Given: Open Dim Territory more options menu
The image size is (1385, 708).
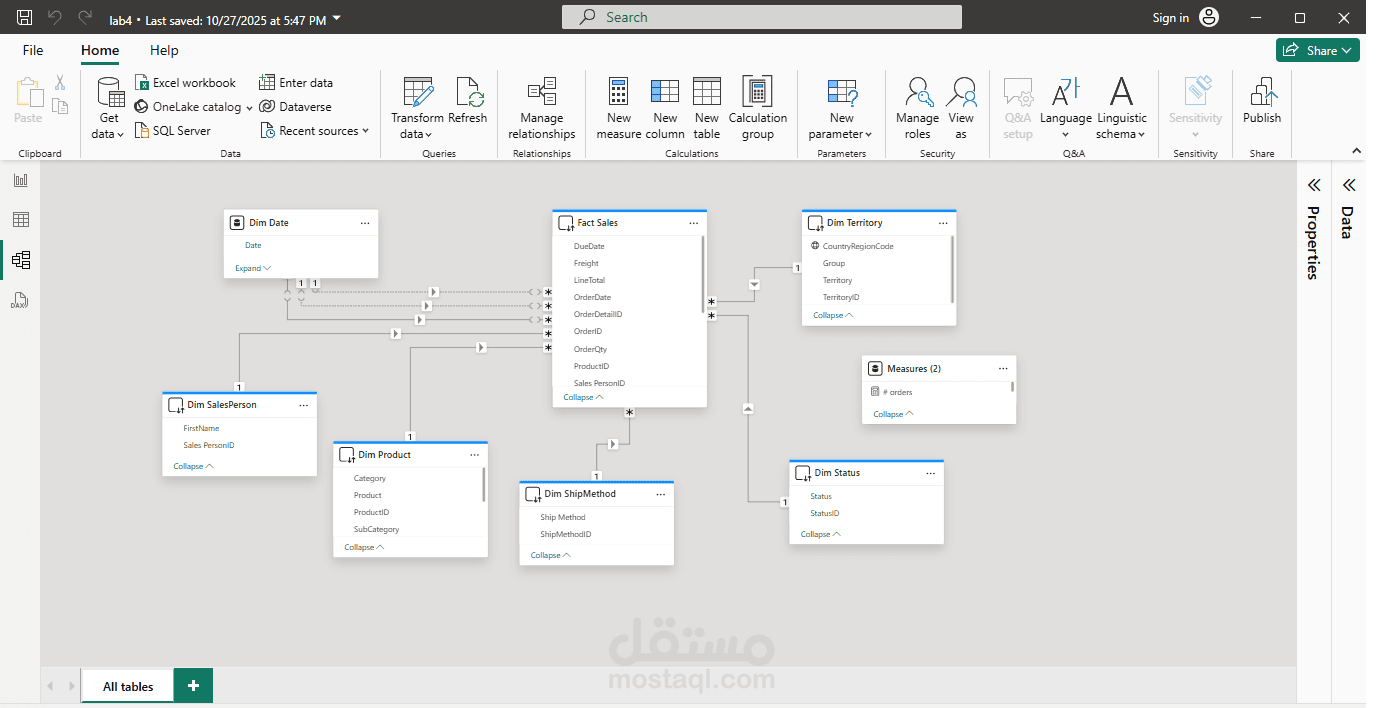Looking at the screenshot, I should 942,223.
